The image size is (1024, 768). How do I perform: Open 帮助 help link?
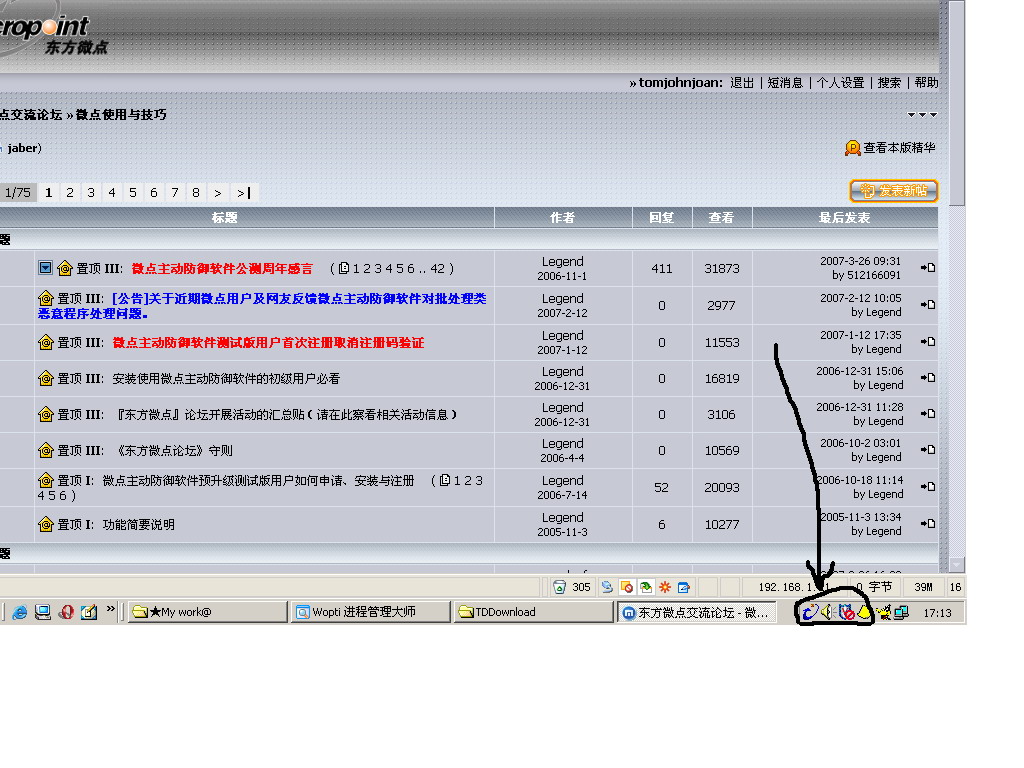tap(926, 83)
